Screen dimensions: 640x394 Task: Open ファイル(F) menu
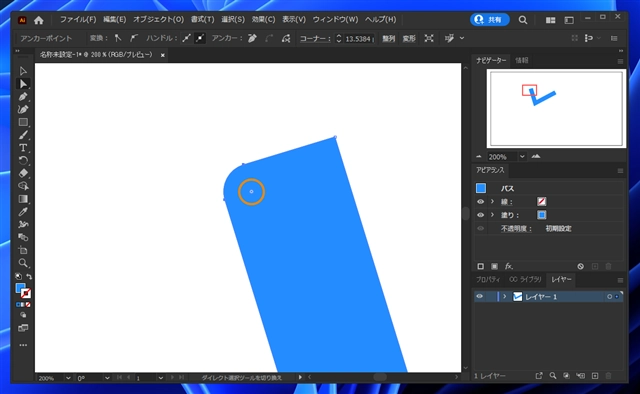[x=78, y=20]
